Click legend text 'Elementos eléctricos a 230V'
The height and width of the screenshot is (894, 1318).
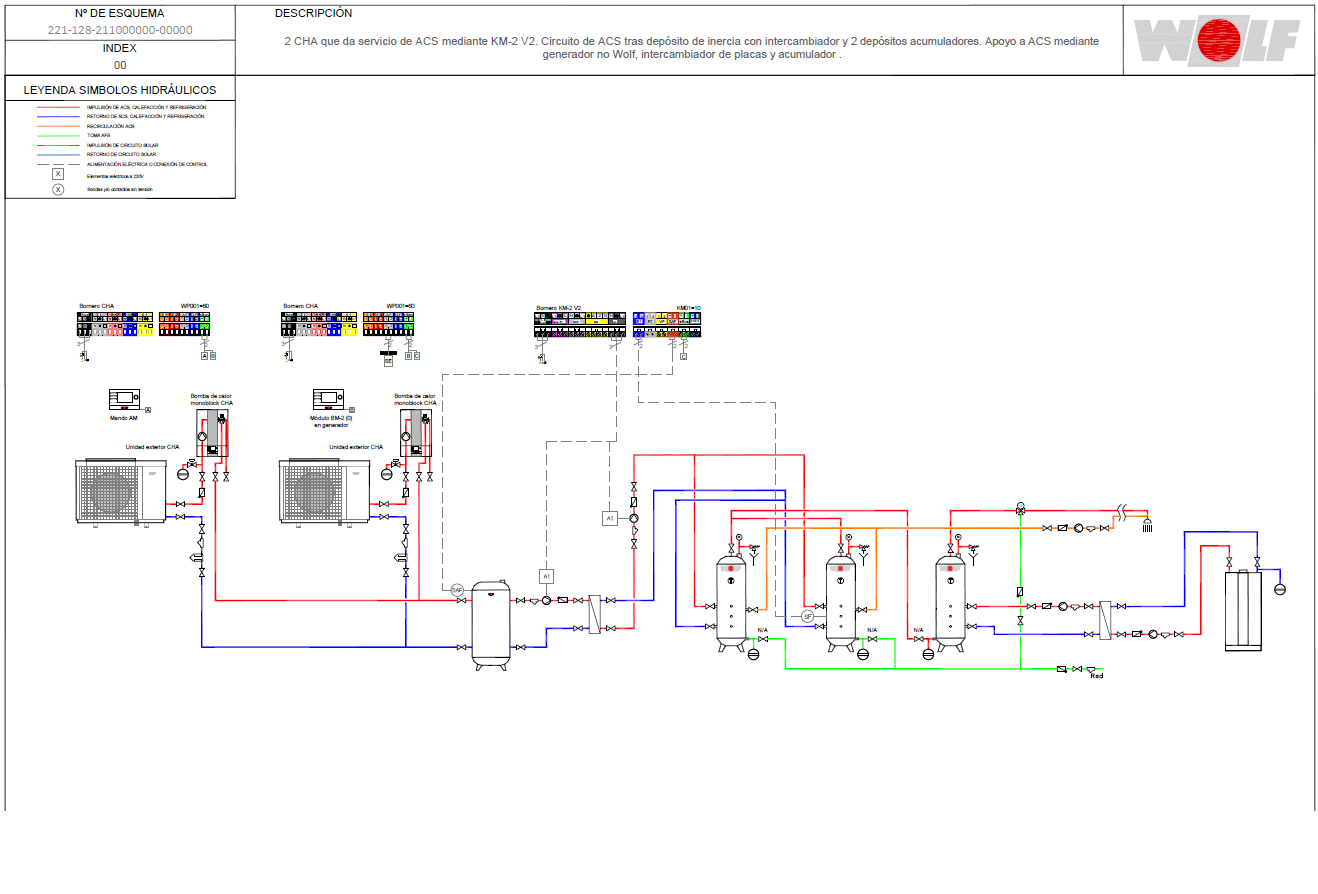[115, 175]
